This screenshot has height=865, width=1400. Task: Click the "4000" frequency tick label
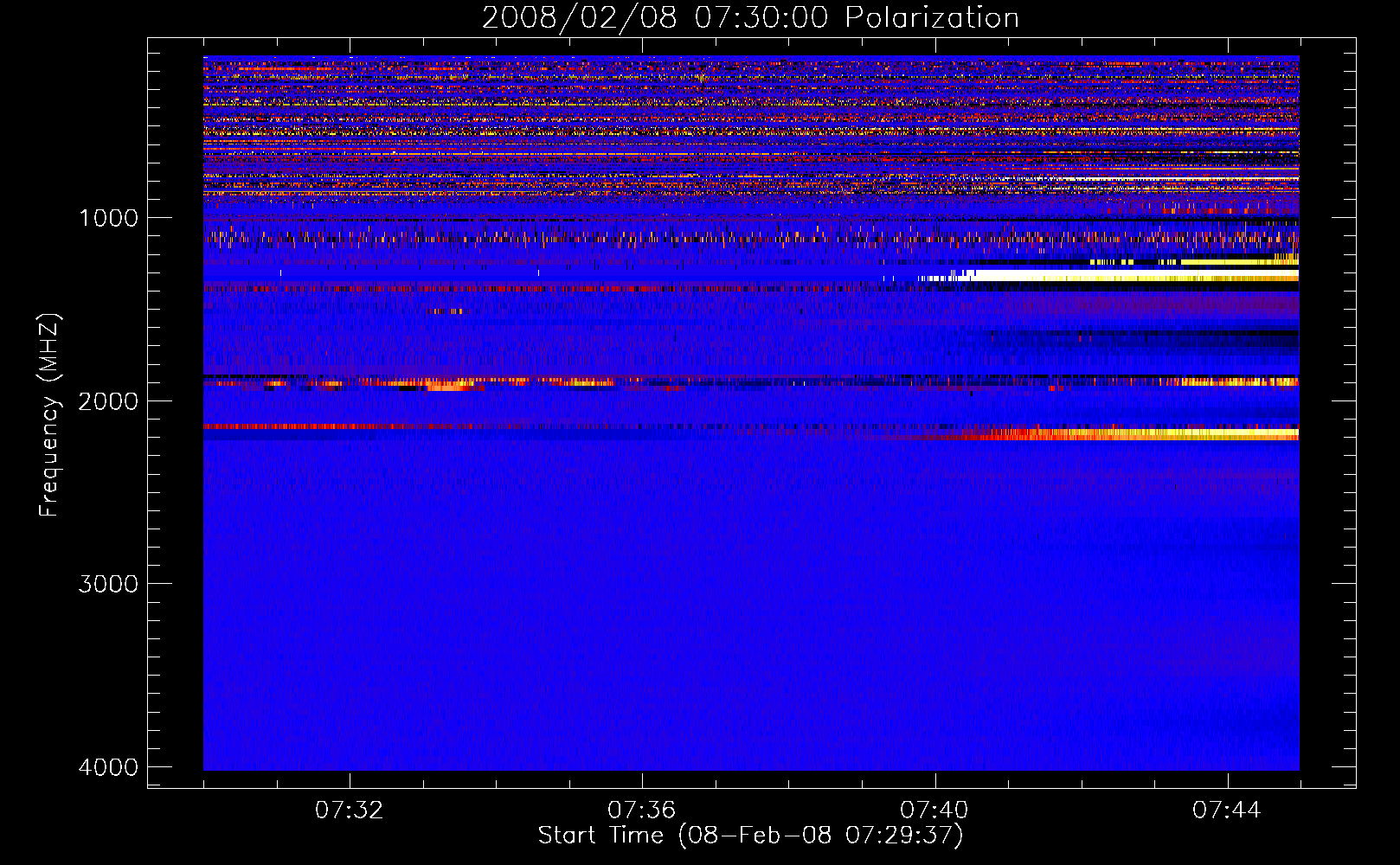(x=108, y=767)
